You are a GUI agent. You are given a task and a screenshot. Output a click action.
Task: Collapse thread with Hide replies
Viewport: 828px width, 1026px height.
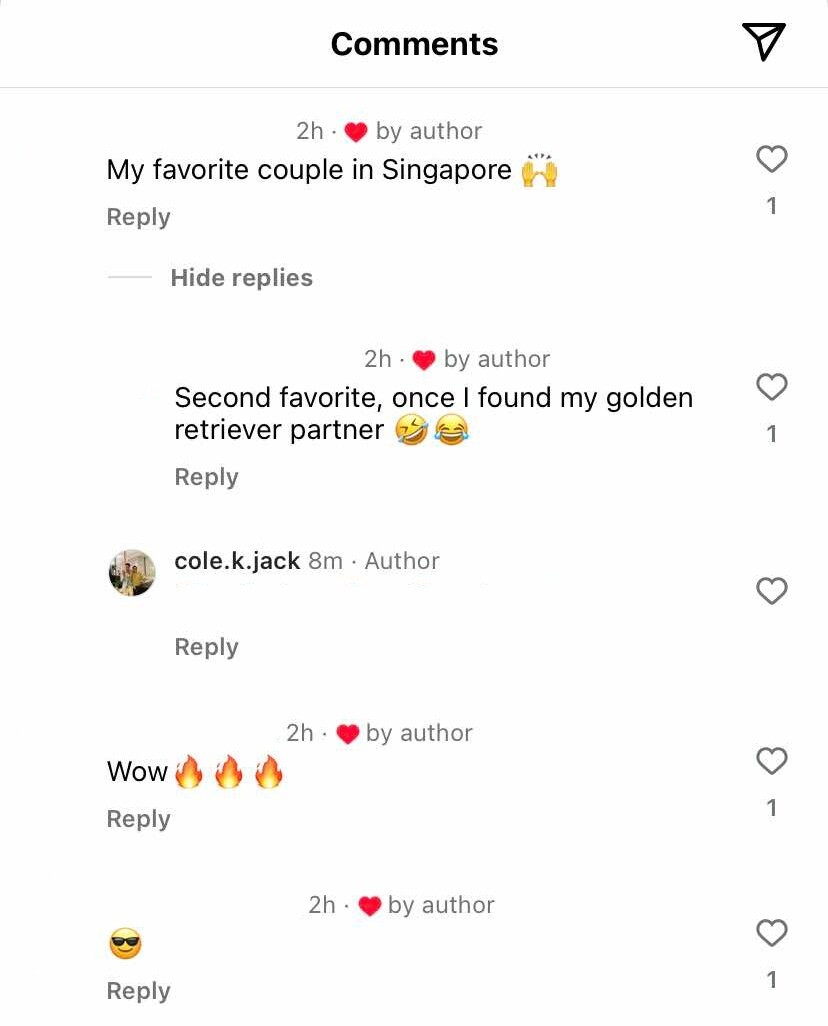point(242,277)
